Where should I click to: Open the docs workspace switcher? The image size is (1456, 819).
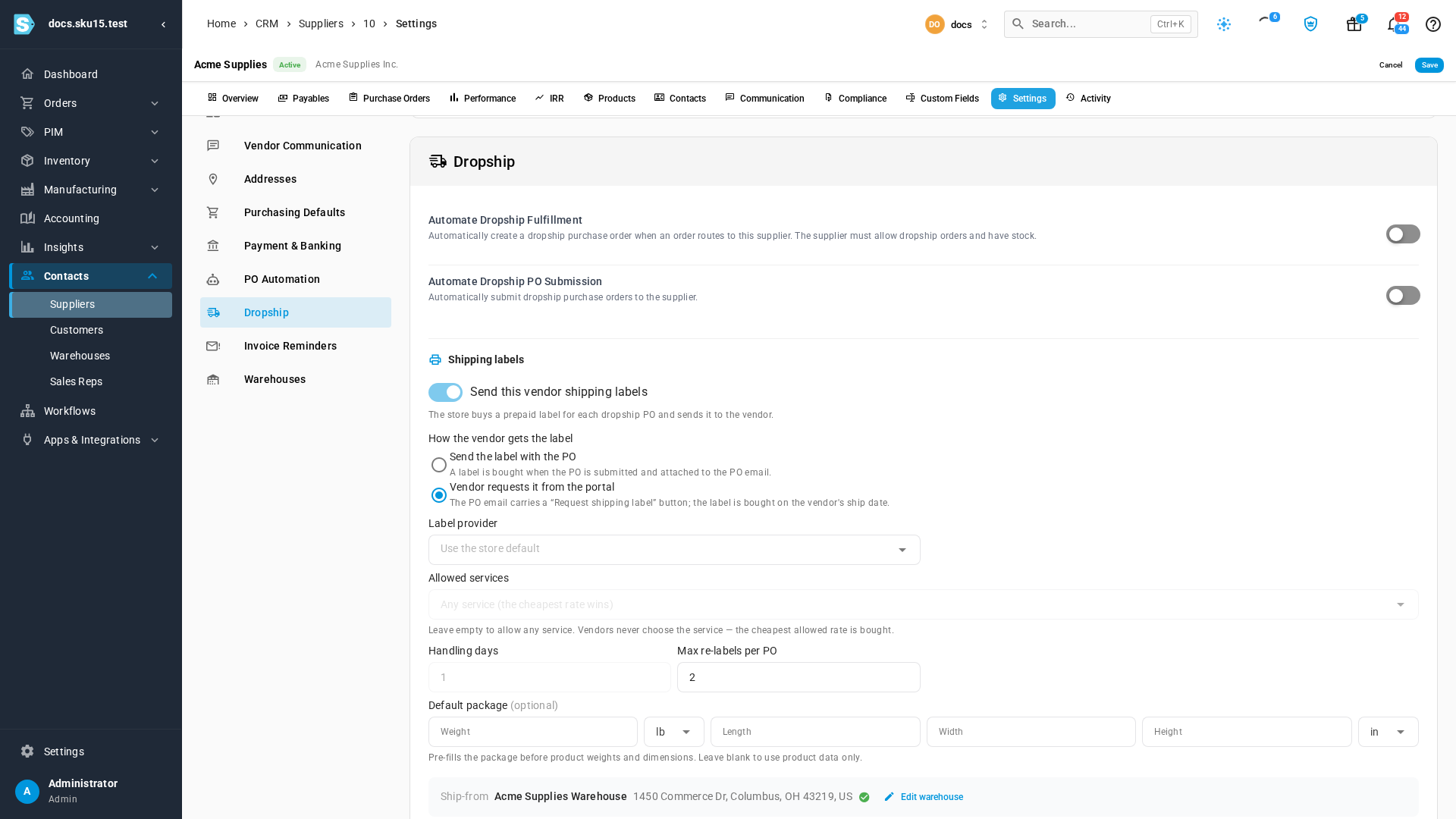click(957, 24)
